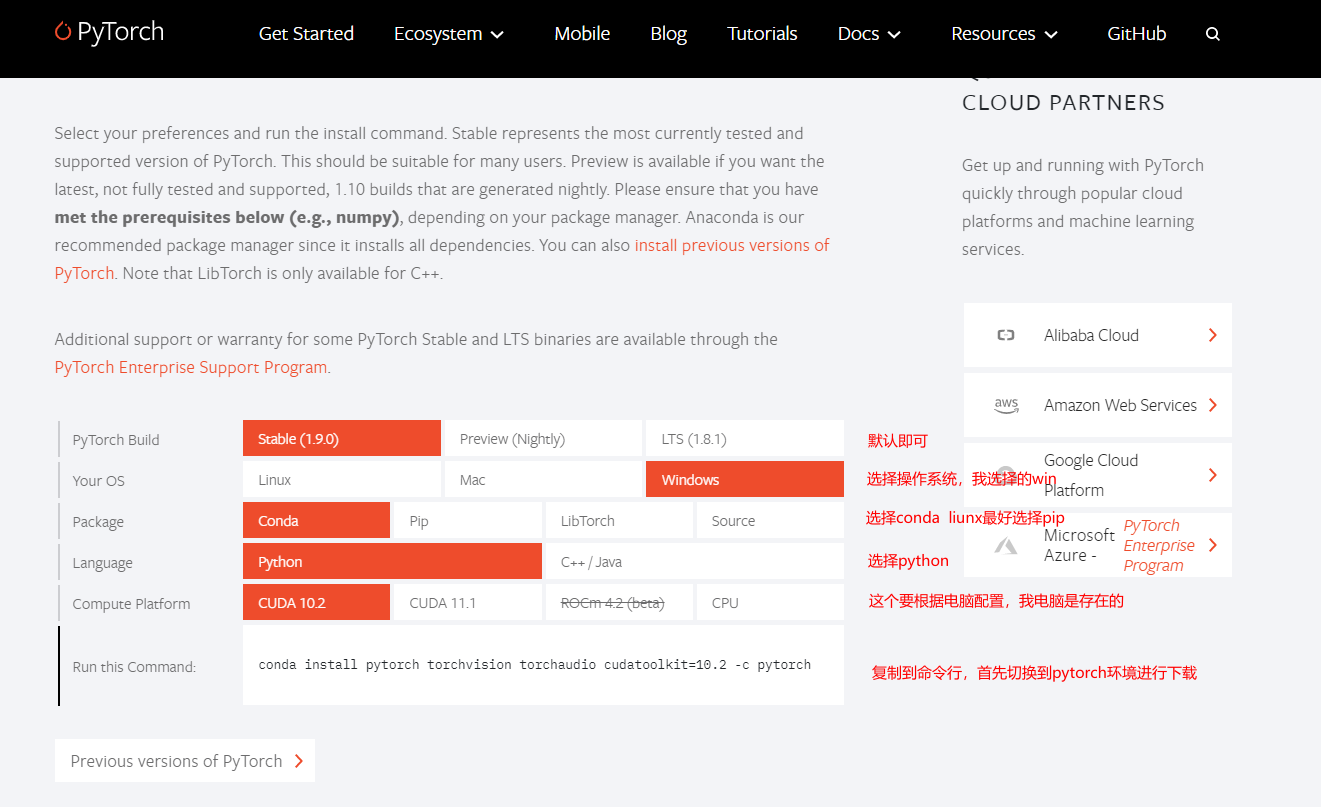Select Source package option
1321x807 pixels.
coord(770,521)
